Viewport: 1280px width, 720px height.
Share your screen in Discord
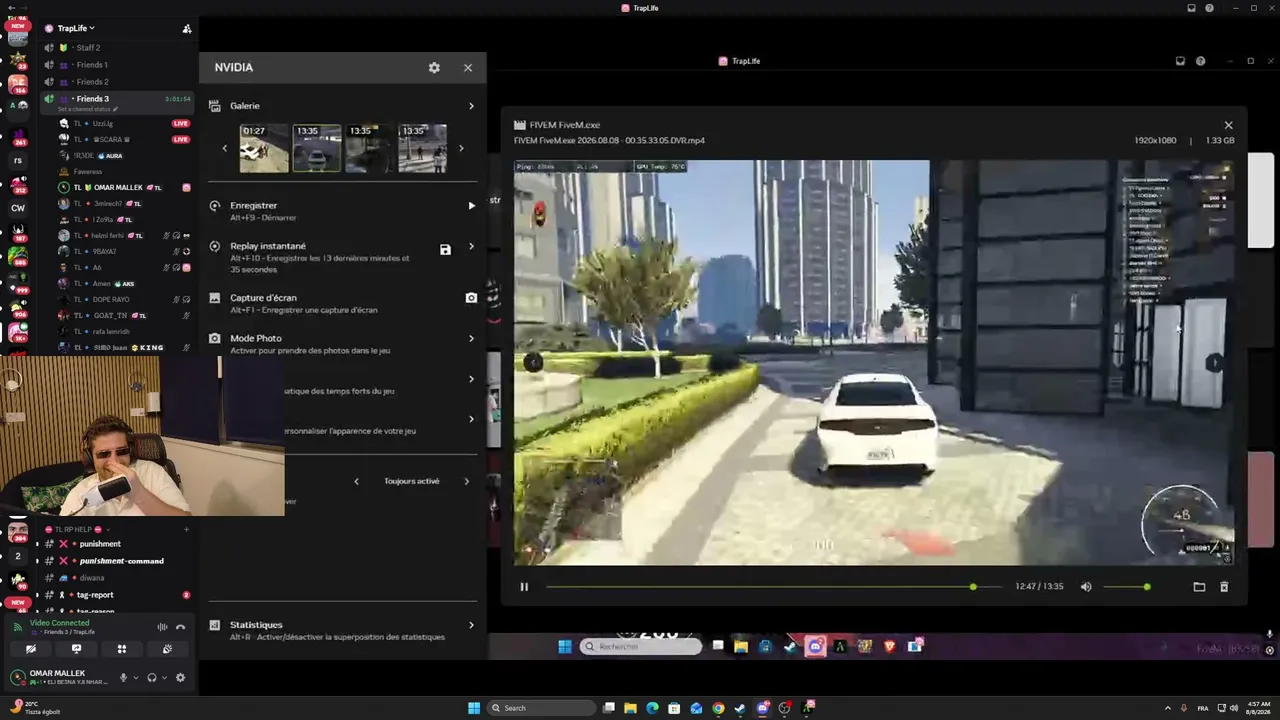point(76,649)
